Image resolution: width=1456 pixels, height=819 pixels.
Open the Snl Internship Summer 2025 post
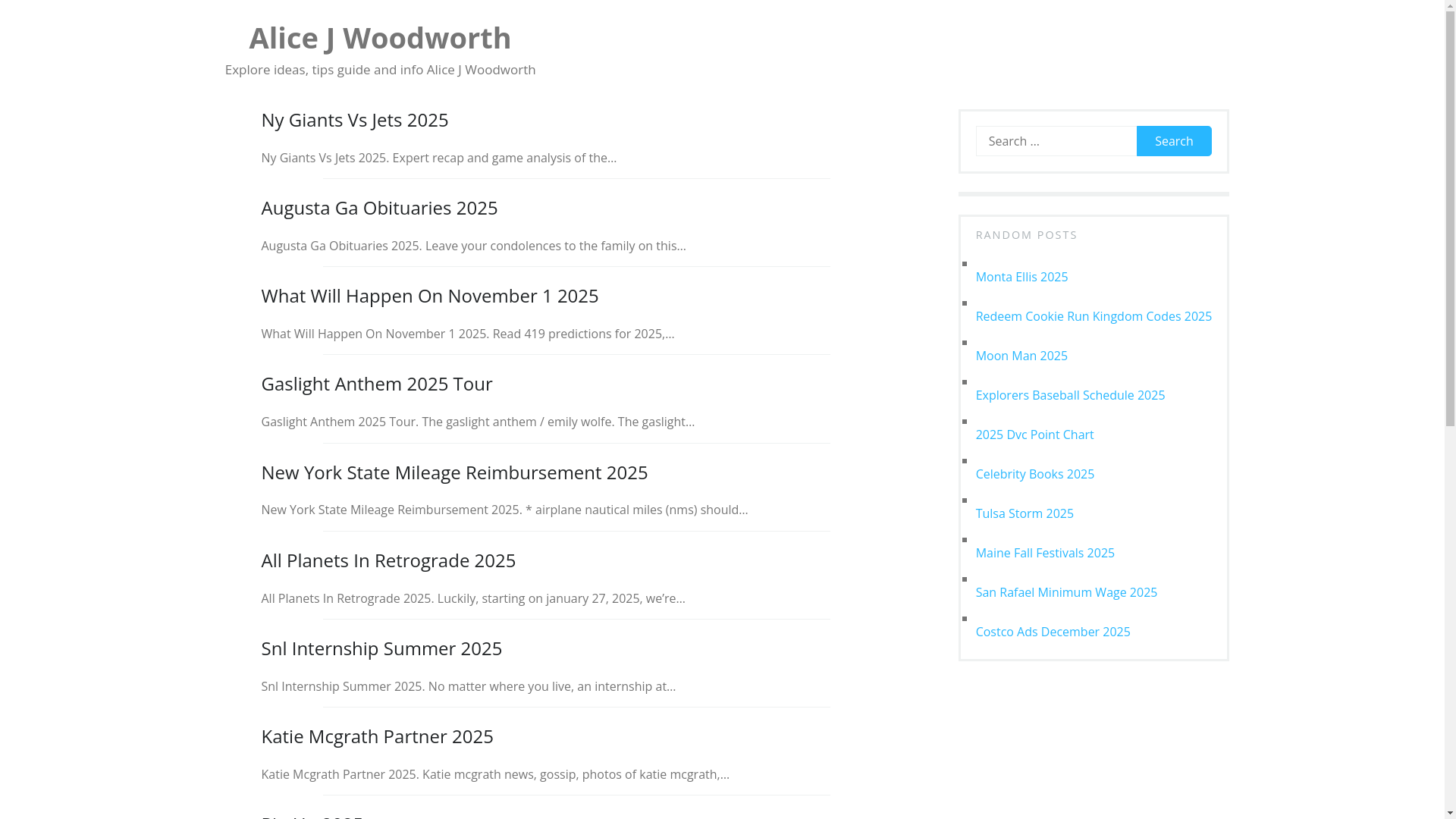pyautogui.click(x=381, y=648)
